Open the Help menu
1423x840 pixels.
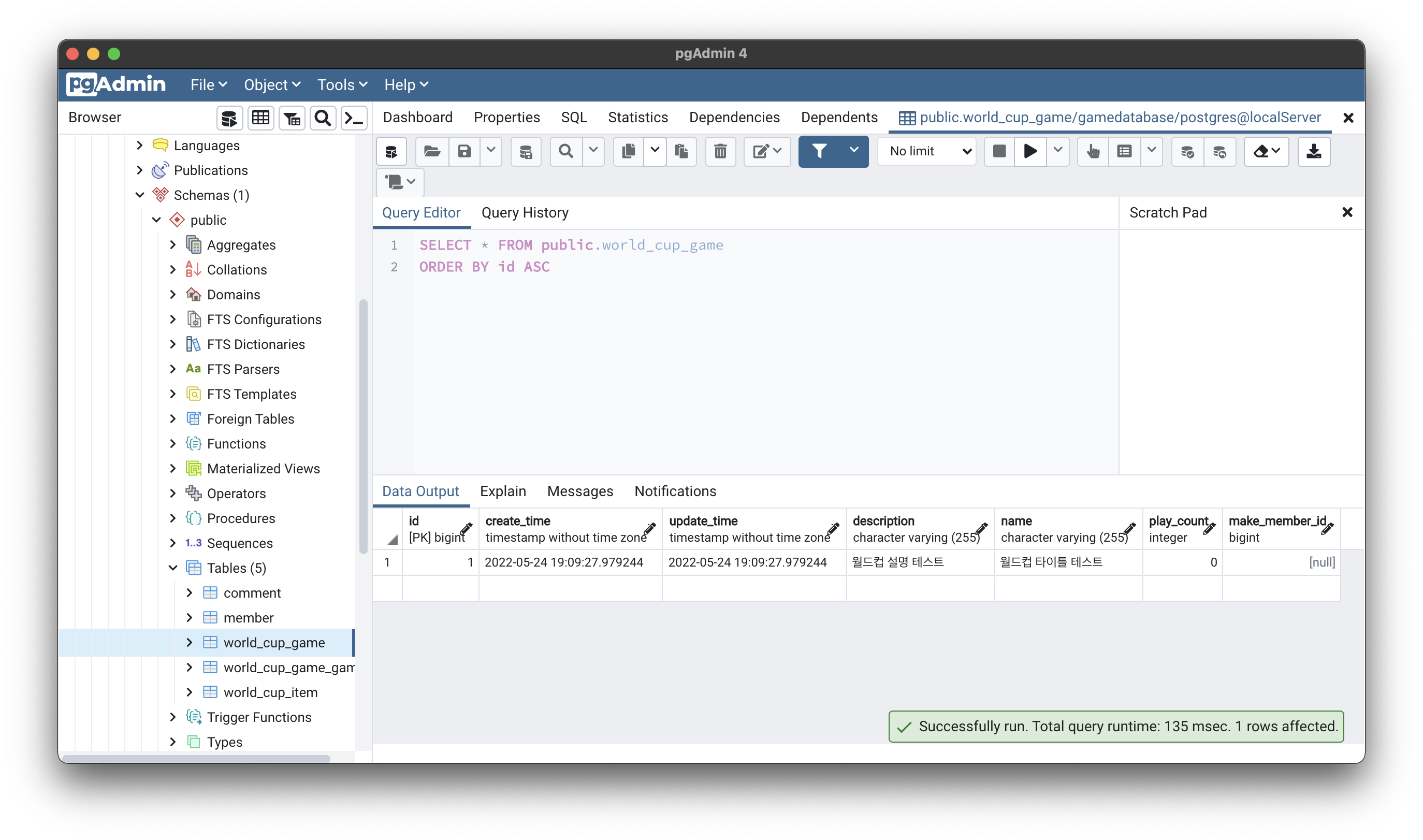(x=406, y=85)
